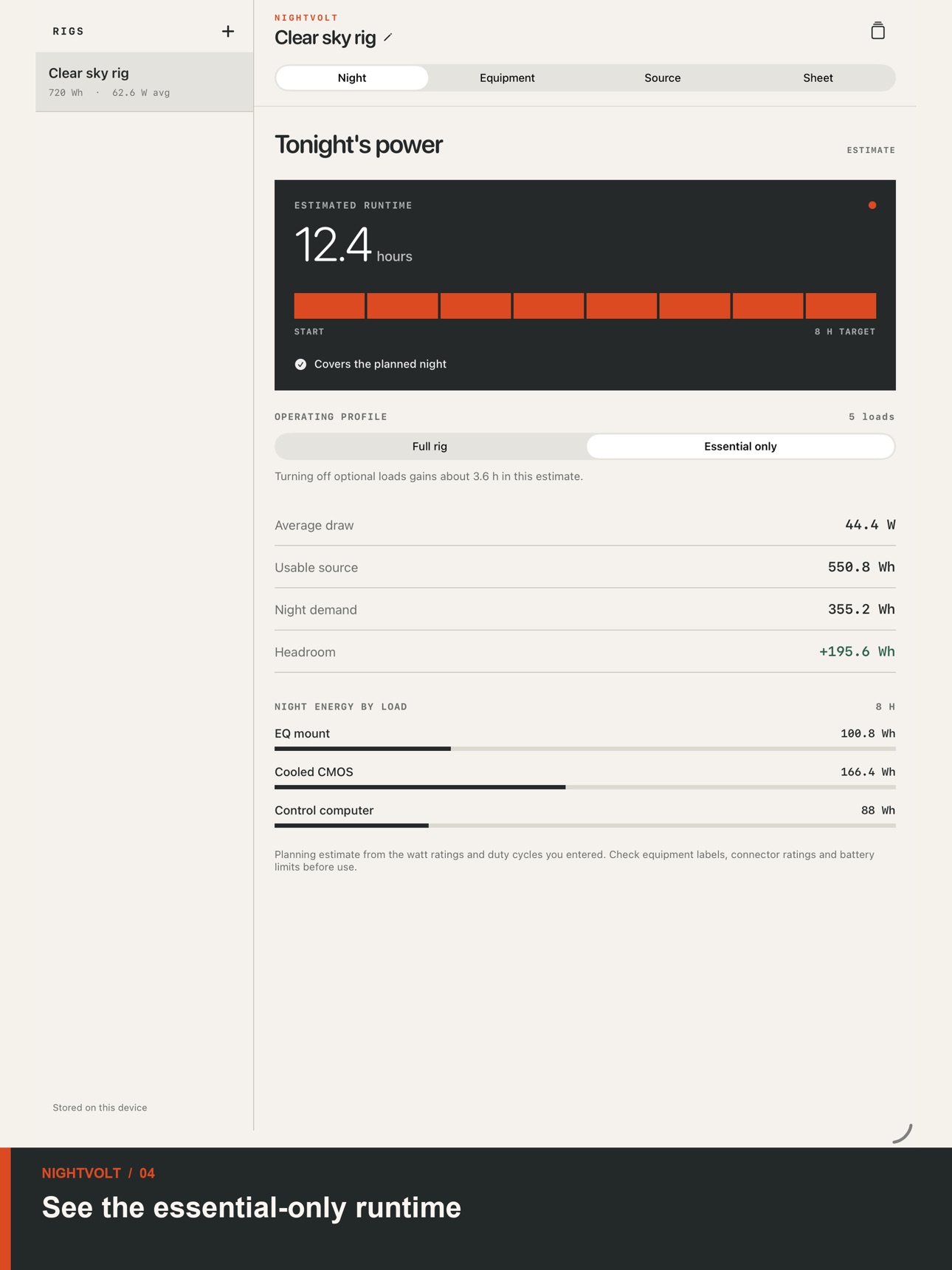Click the 12.4 hours runtime value

click(353, 245)
